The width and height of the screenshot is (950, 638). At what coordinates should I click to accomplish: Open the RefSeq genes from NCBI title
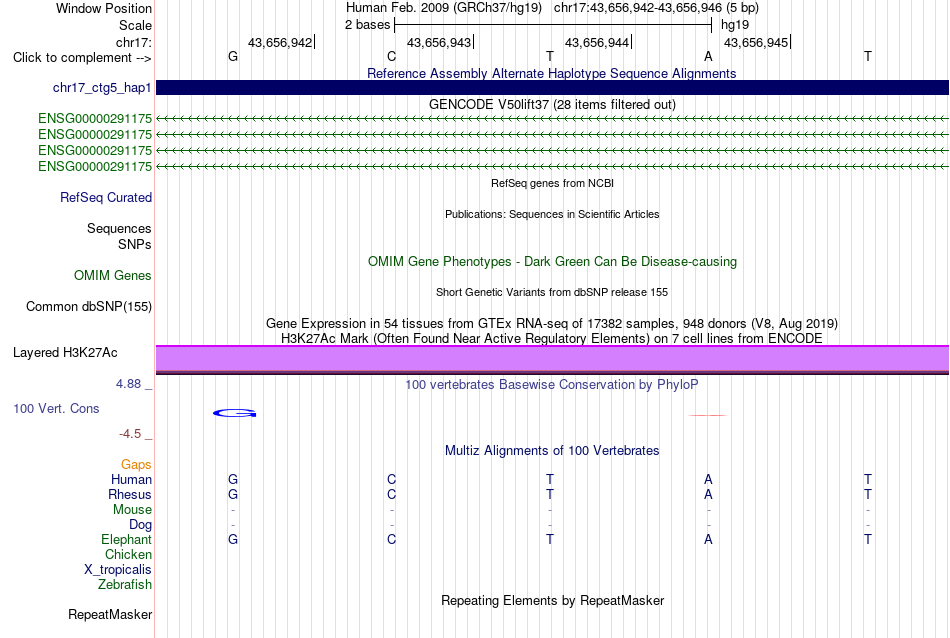click(552, 183)
